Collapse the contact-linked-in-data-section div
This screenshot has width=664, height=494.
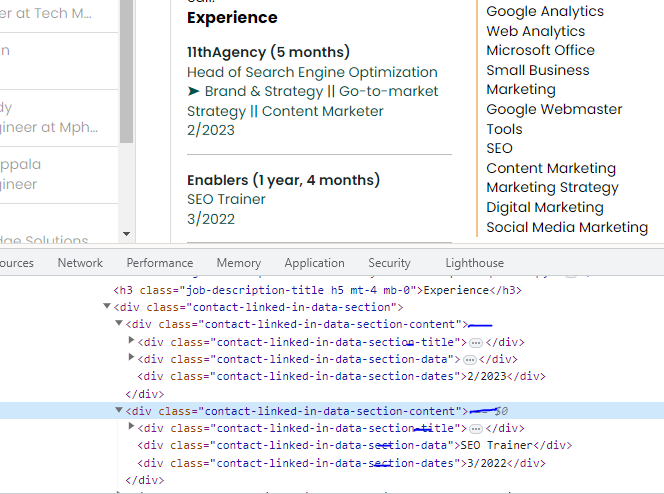point(108,307)
